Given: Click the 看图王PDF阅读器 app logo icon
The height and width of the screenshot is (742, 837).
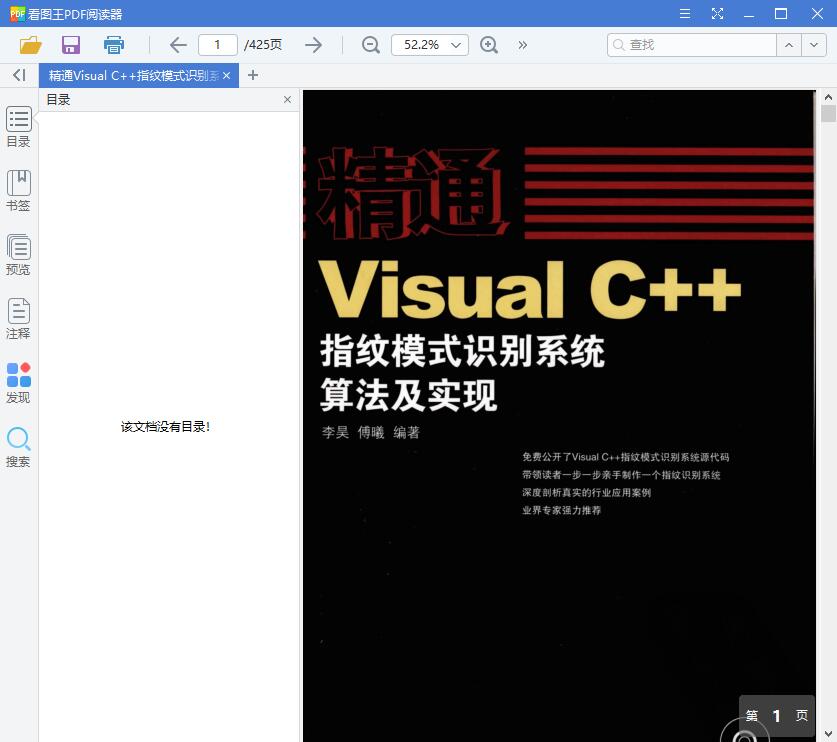Looking at the screenshot, I should point(17,14).
